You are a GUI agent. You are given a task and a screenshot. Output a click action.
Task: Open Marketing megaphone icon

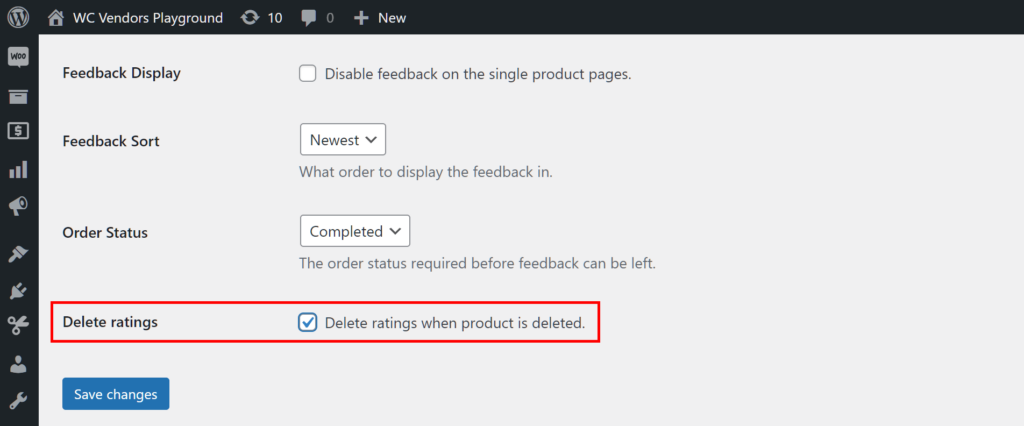point(18,206)
